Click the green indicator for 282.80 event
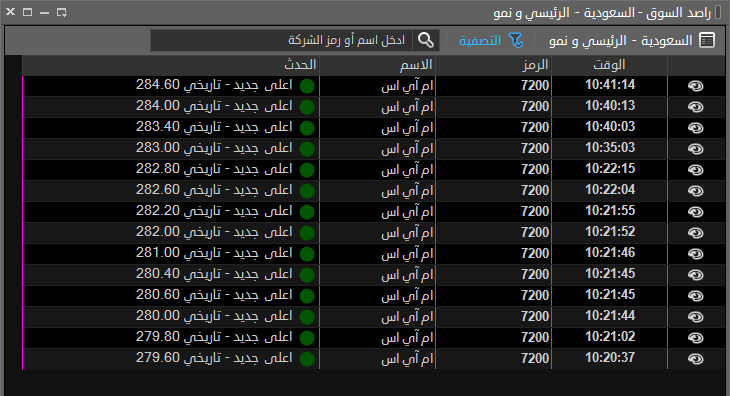Screen dimensions: 730x396 307,170
